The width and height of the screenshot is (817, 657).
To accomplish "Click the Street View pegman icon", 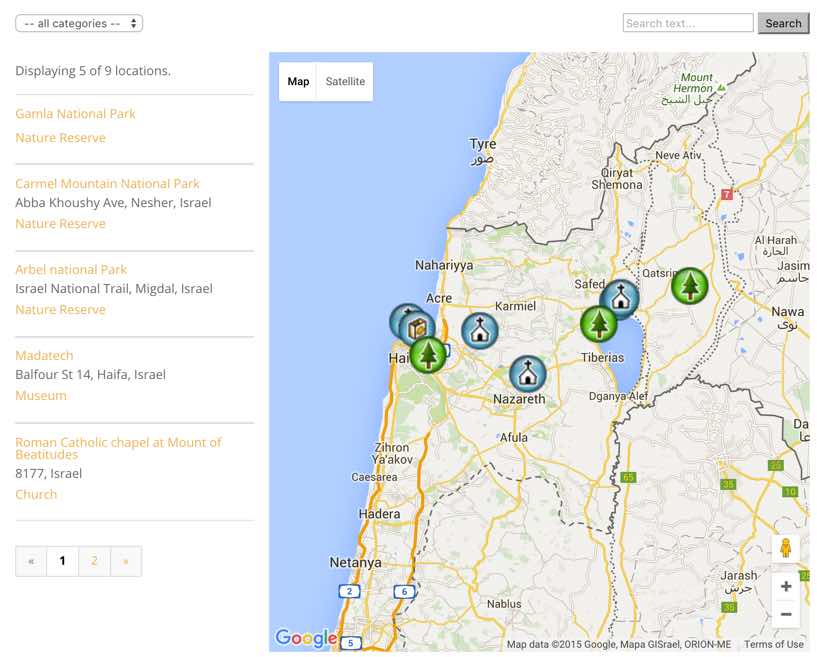I will (x=785, y=549).
